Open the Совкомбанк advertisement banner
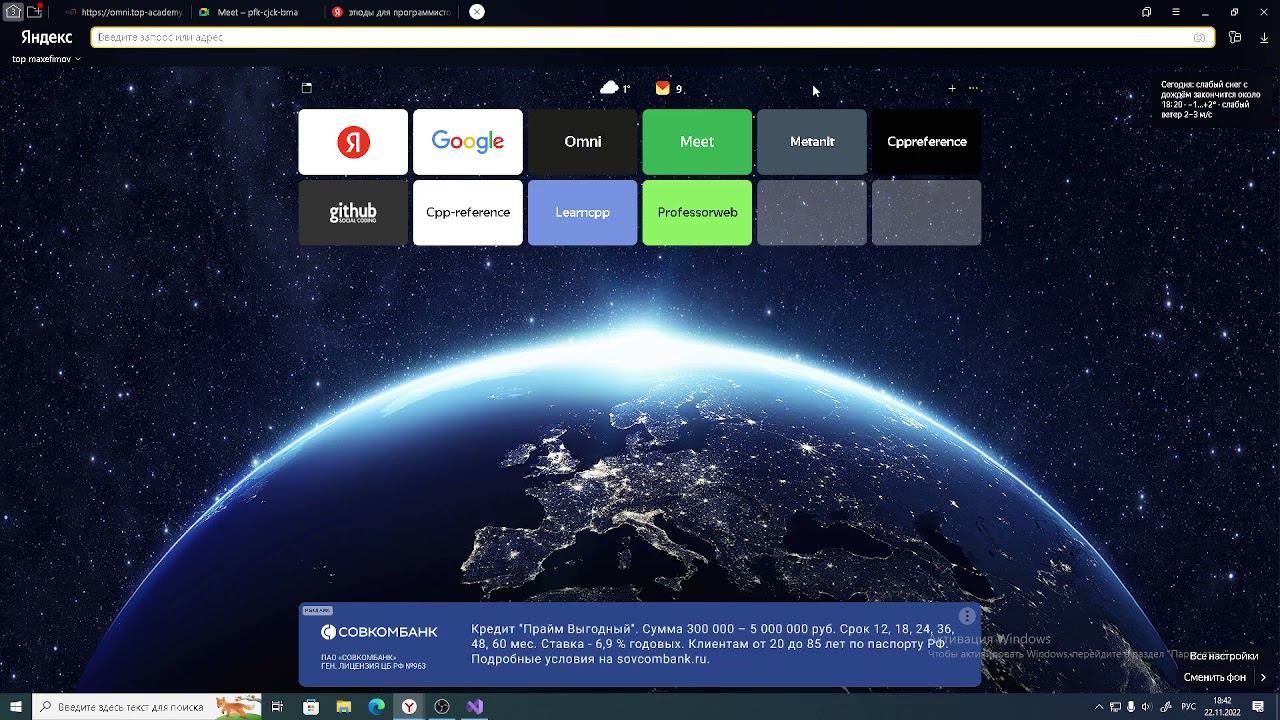The width and height of the screenshot is (1280, 720). coord(640,644)
